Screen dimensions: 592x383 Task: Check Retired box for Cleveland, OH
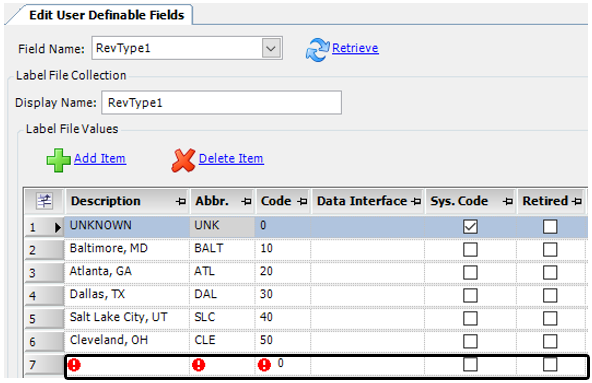tap(550, 341)
